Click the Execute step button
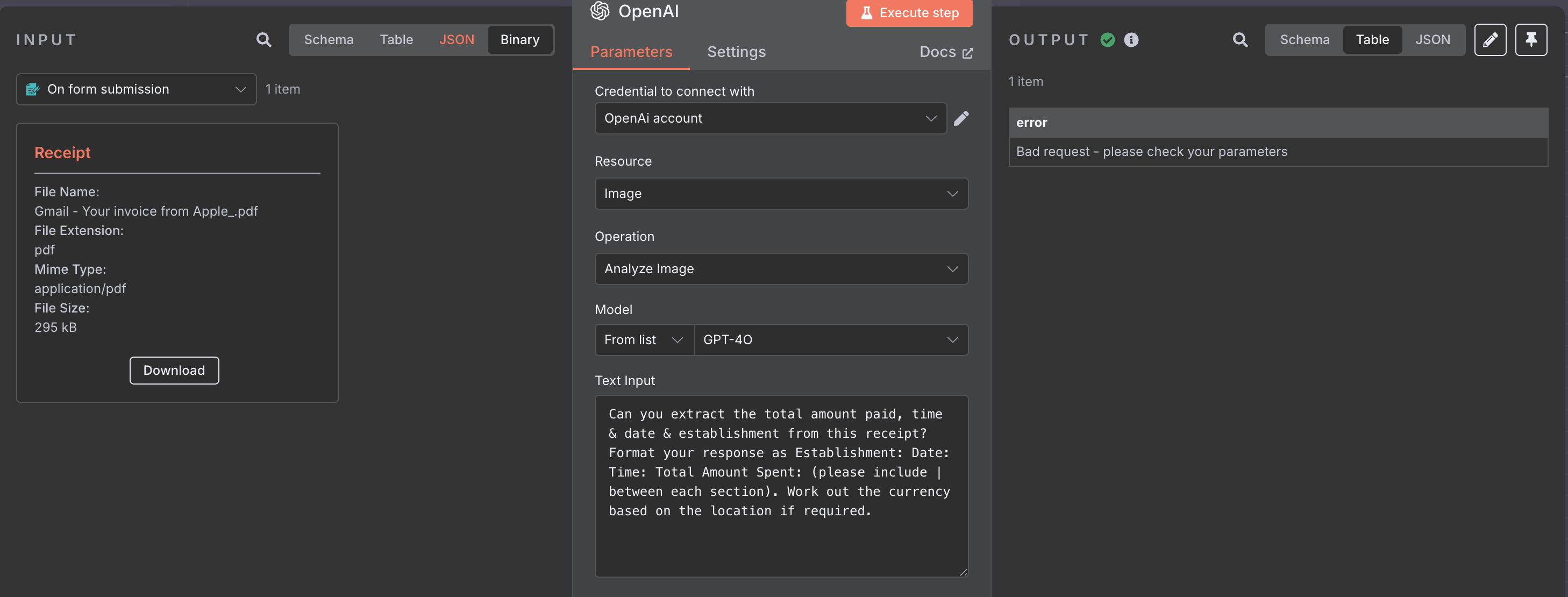The width and height of the screenshot is (1568, 597). tap(909, 13)
